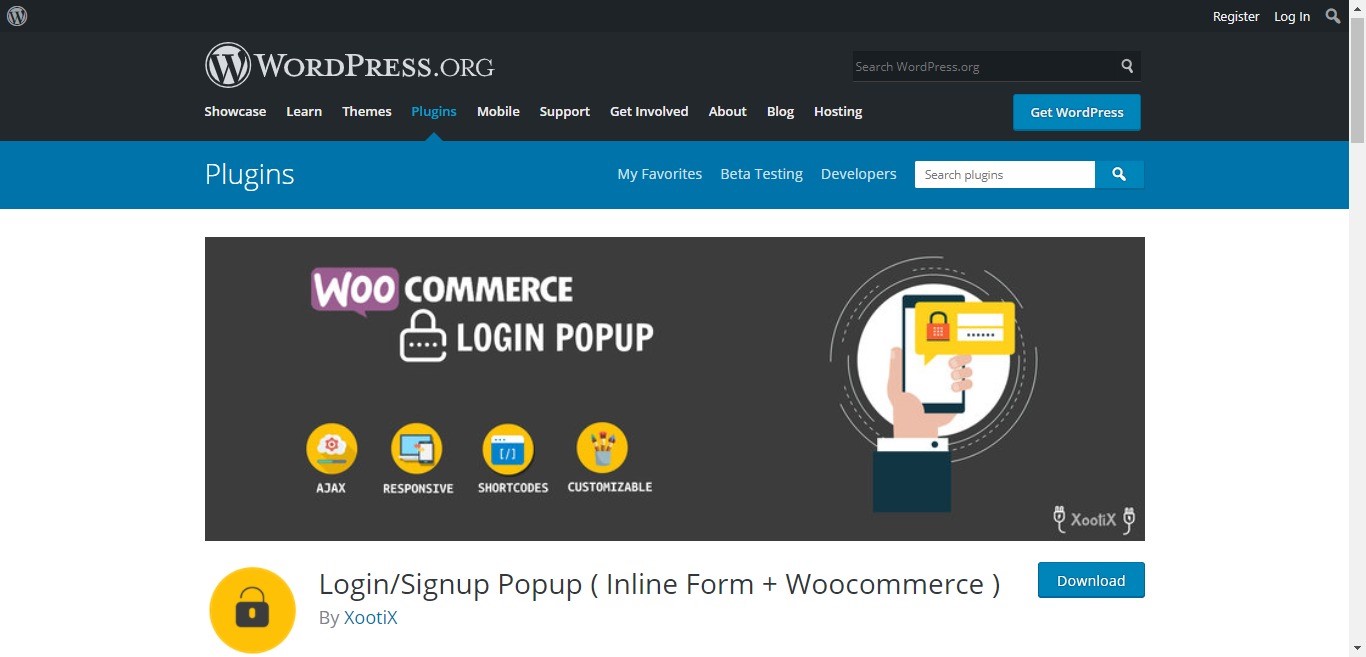The image size is (1366, 657).
Task: Click the Customizable feature icon in the banner
Action: [x=602, y=448]
